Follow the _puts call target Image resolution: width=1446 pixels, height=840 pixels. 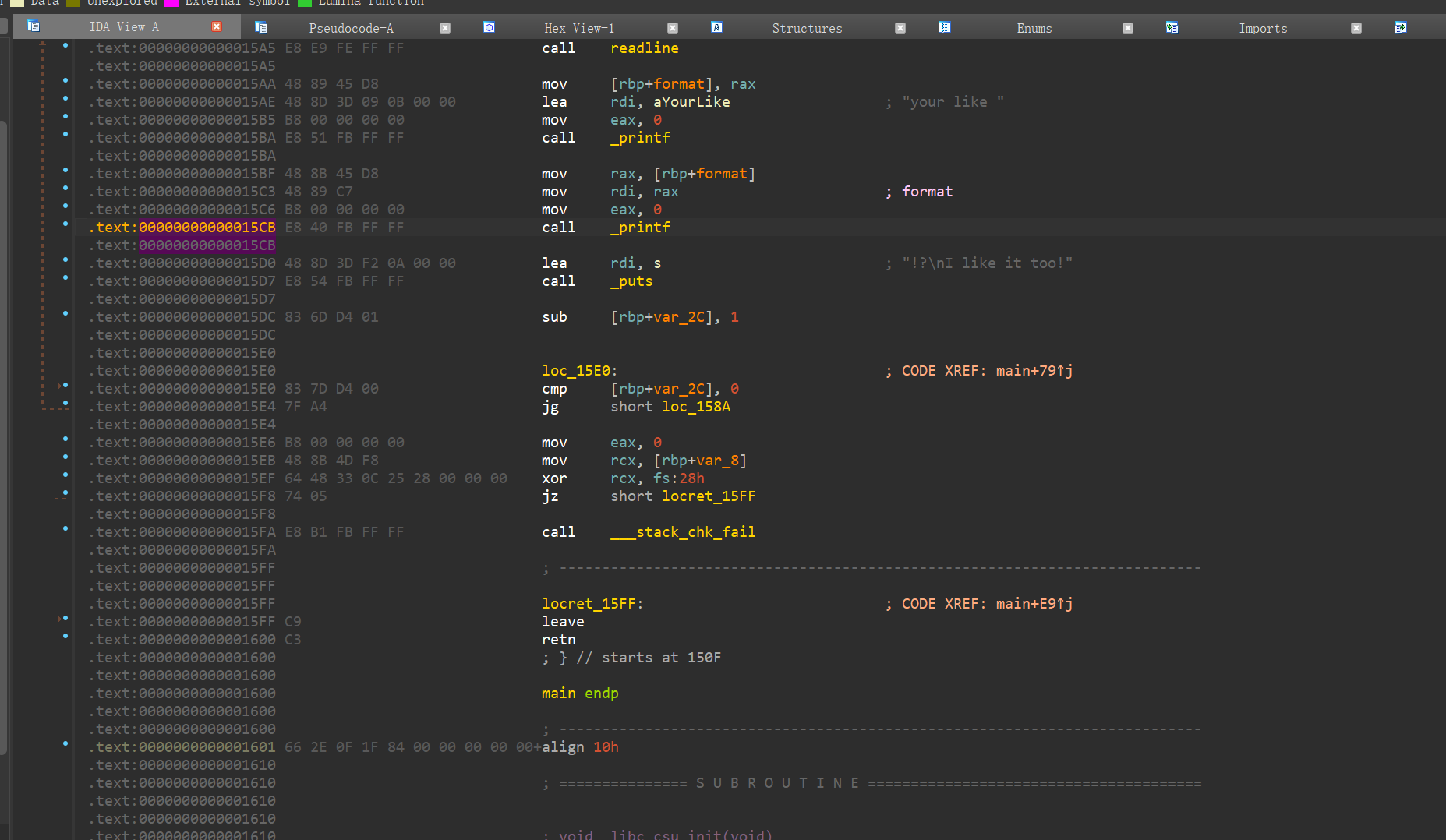[631, 281]
